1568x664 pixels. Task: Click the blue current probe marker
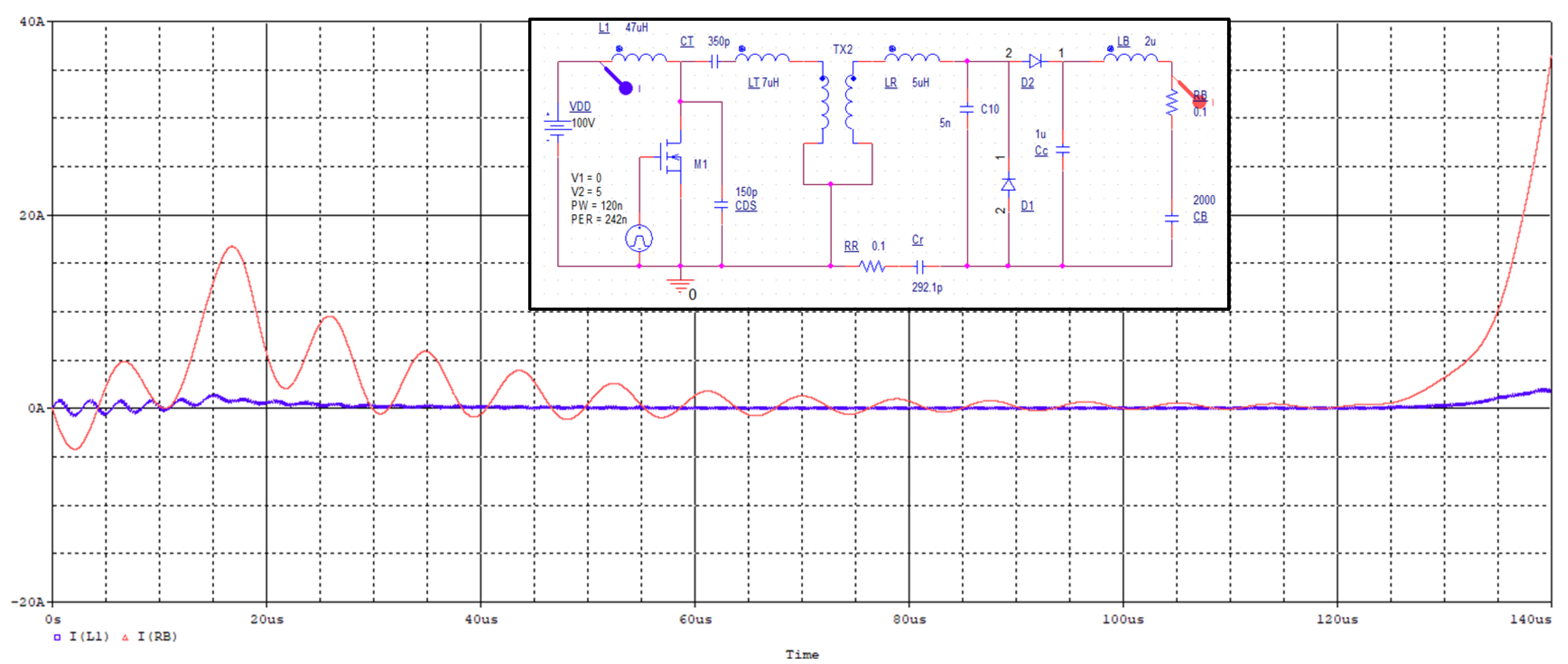coord(625,88)
